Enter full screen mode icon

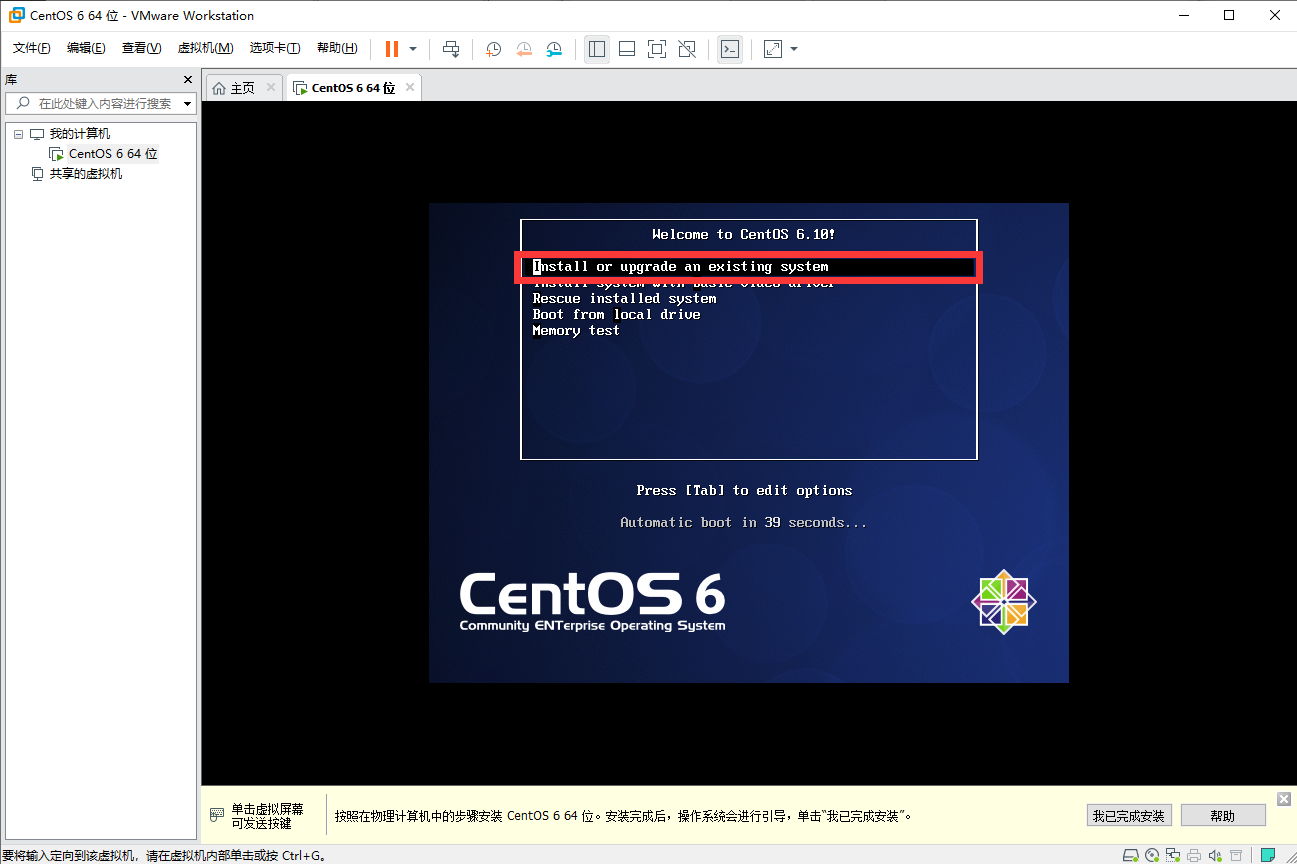pyautogui.click(x=657, y=49)
